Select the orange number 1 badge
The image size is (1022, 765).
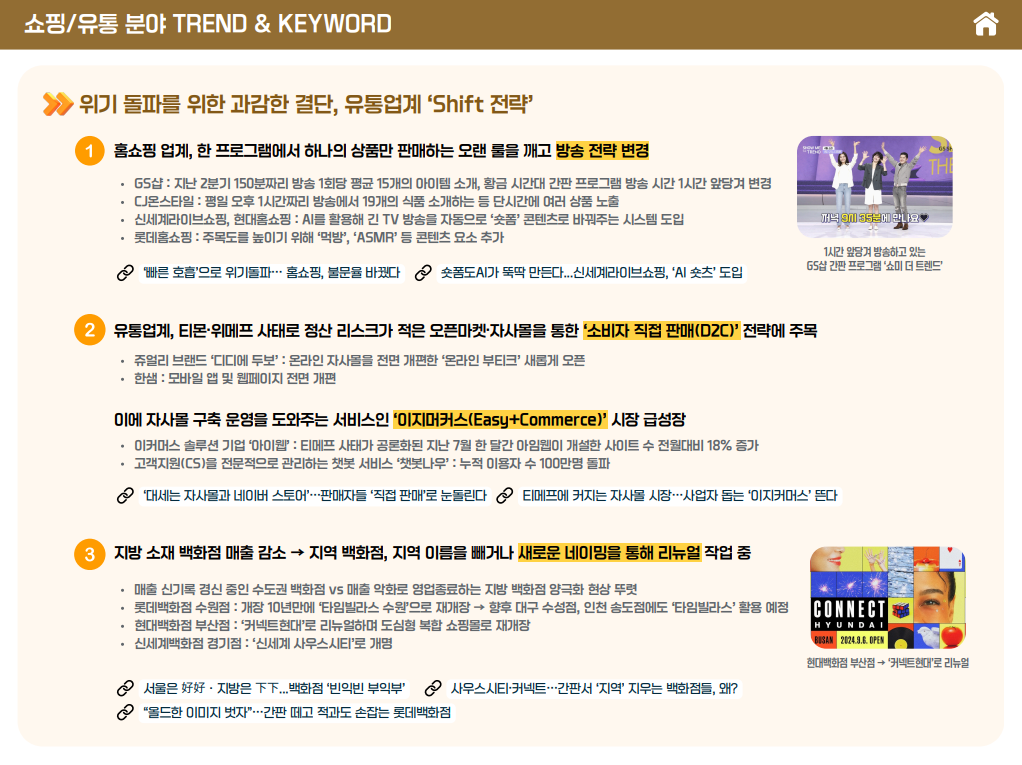tap(89, 152)
